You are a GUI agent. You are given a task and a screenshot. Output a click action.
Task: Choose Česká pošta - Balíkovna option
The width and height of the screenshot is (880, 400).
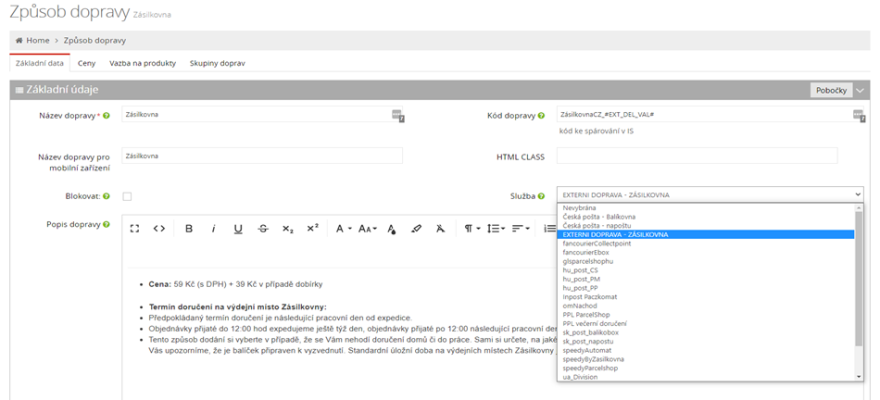click(x=706, y=217)
